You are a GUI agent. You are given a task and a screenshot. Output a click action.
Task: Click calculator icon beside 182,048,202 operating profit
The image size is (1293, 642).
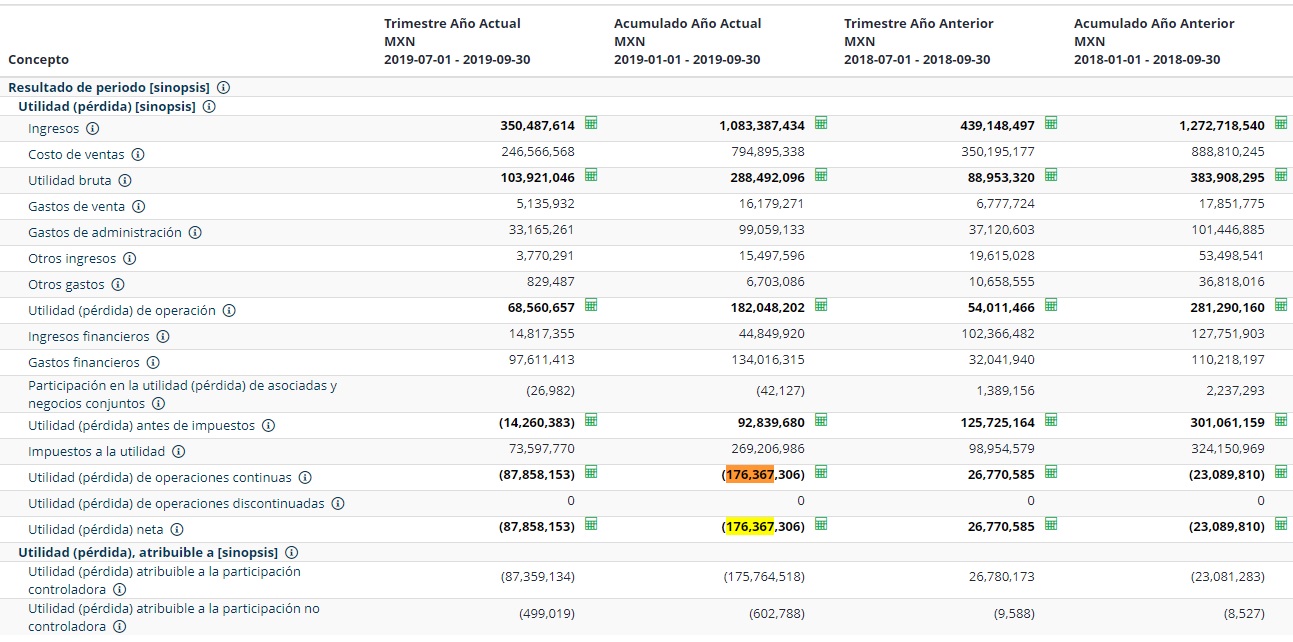pos(821,305)
